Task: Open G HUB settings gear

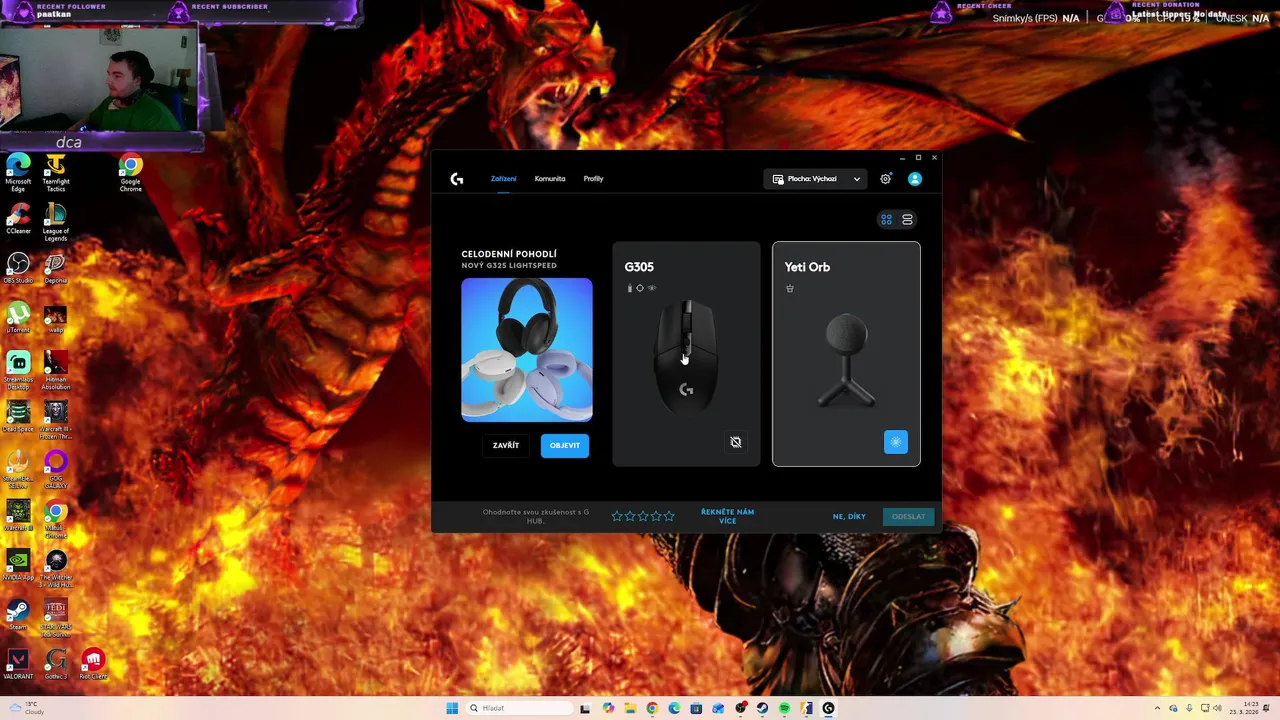Action: [x=885, y=179]
